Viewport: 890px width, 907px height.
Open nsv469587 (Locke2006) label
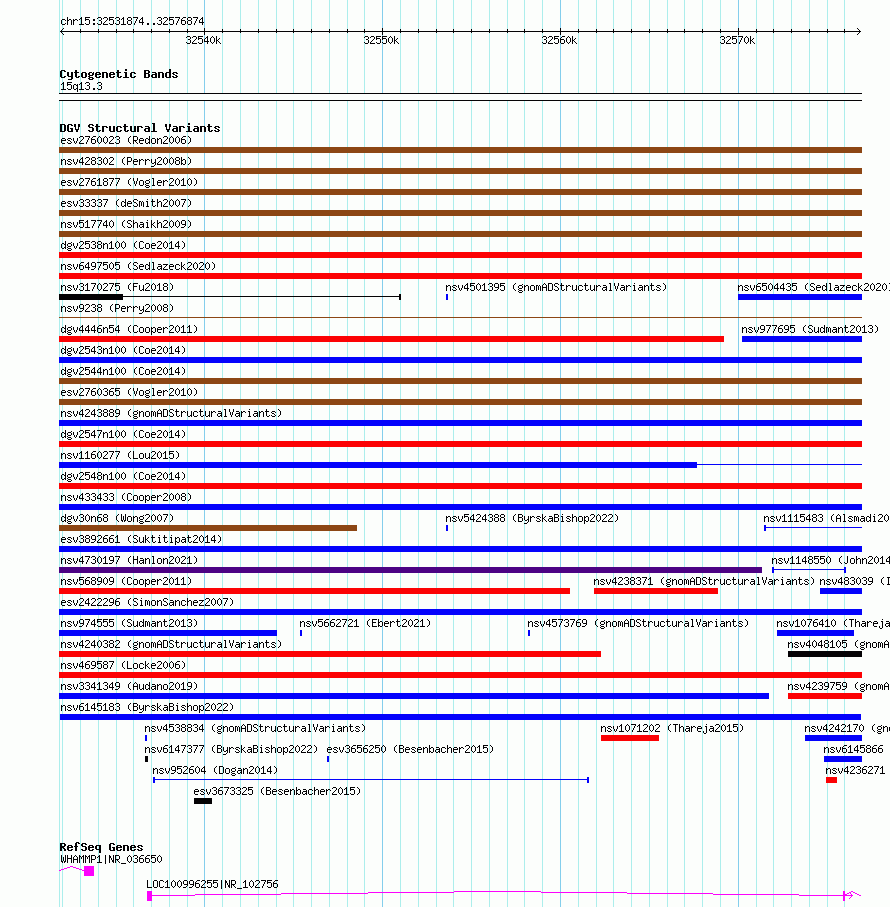[x=123, y=665]
